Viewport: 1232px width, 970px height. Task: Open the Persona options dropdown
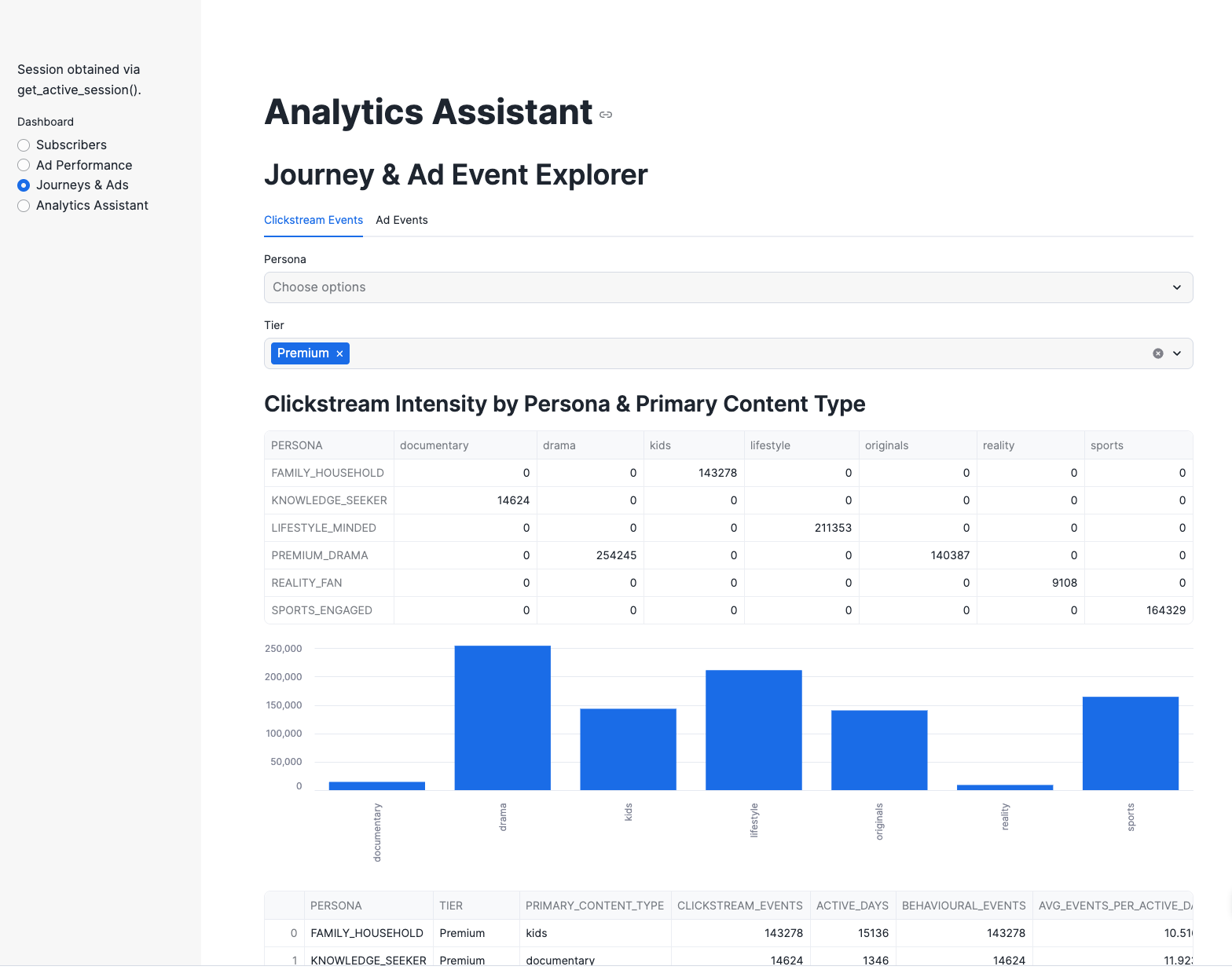(728, 287)
